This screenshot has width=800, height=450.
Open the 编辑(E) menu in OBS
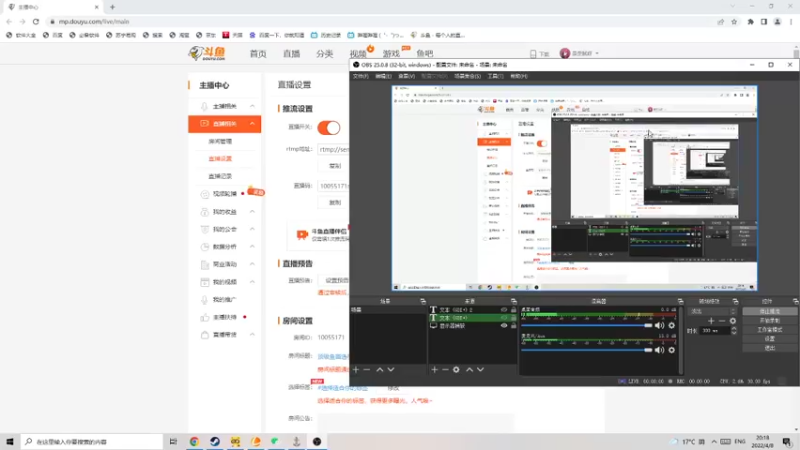383,76
